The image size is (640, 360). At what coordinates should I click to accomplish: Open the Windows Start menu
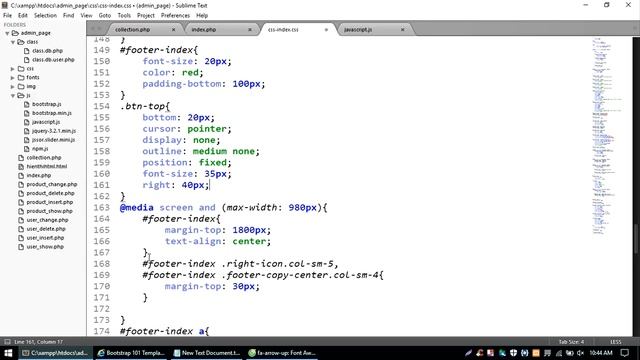pos(8,353)
